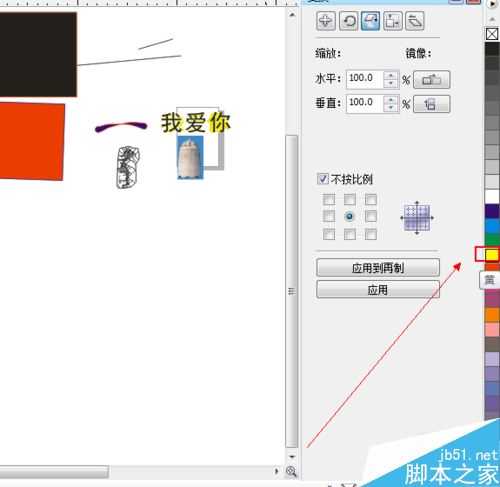This screenshot has width=500, height=487.
Task: Decrease the 水平 scale with the down arrow
Action: [x=390, y=83]
